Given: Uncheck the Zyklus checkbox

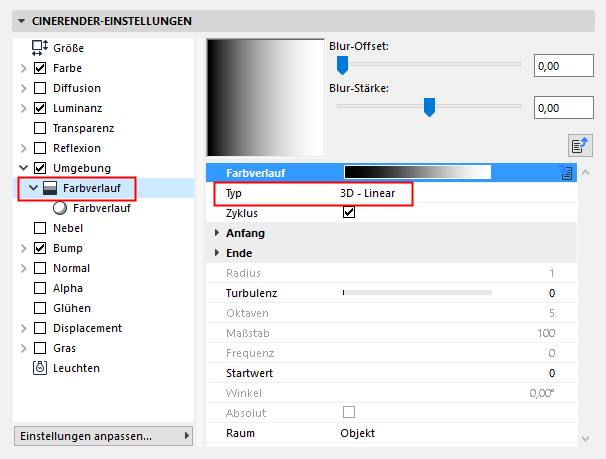Looking at the screenshot, I should (349, 213).
